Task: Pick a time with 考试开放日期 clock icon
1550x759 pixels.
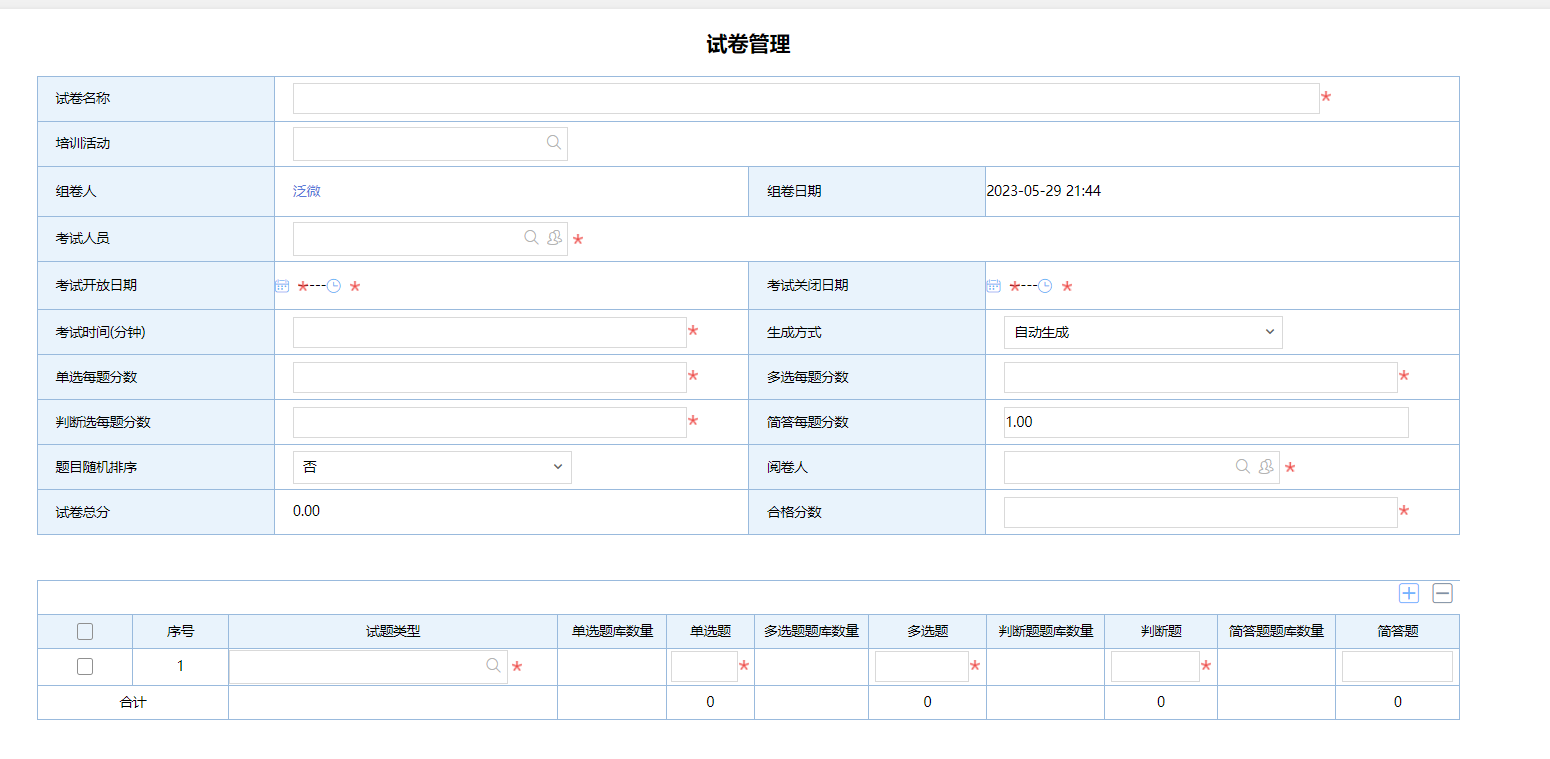Action: tap(334, 286)
